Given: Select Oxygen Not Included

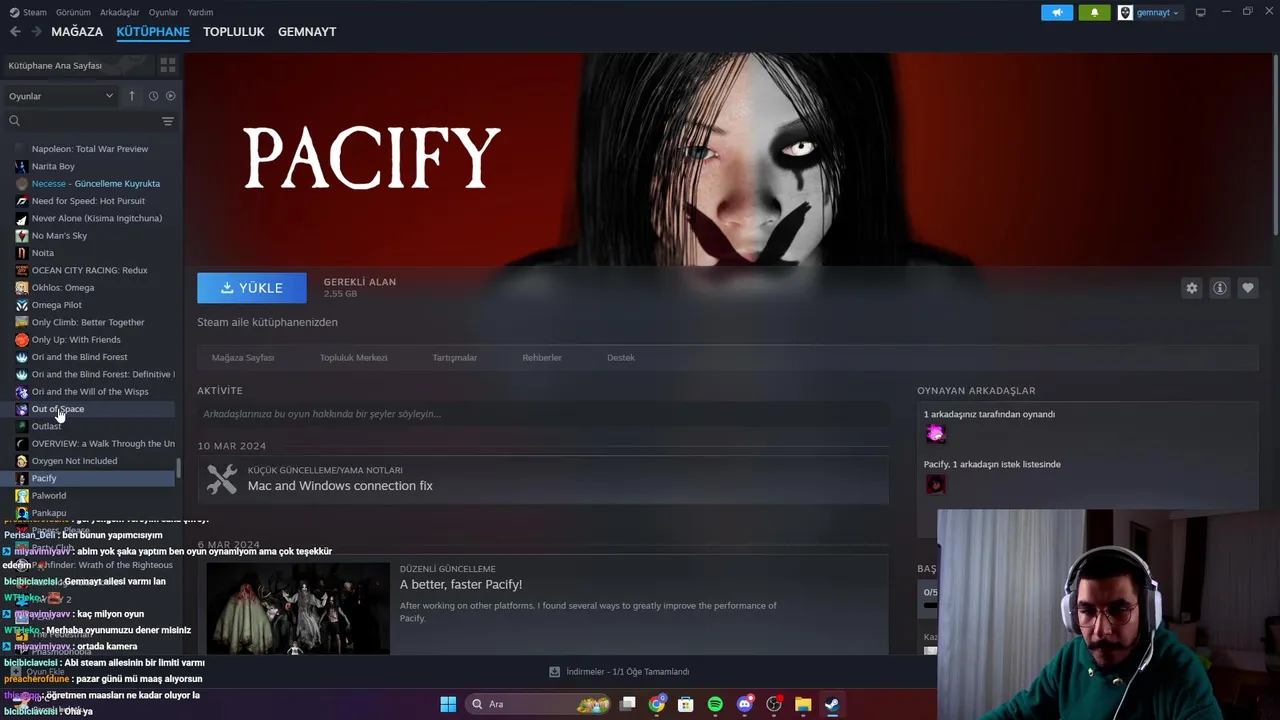Looking at the screenshot, I should click(74, 461).
